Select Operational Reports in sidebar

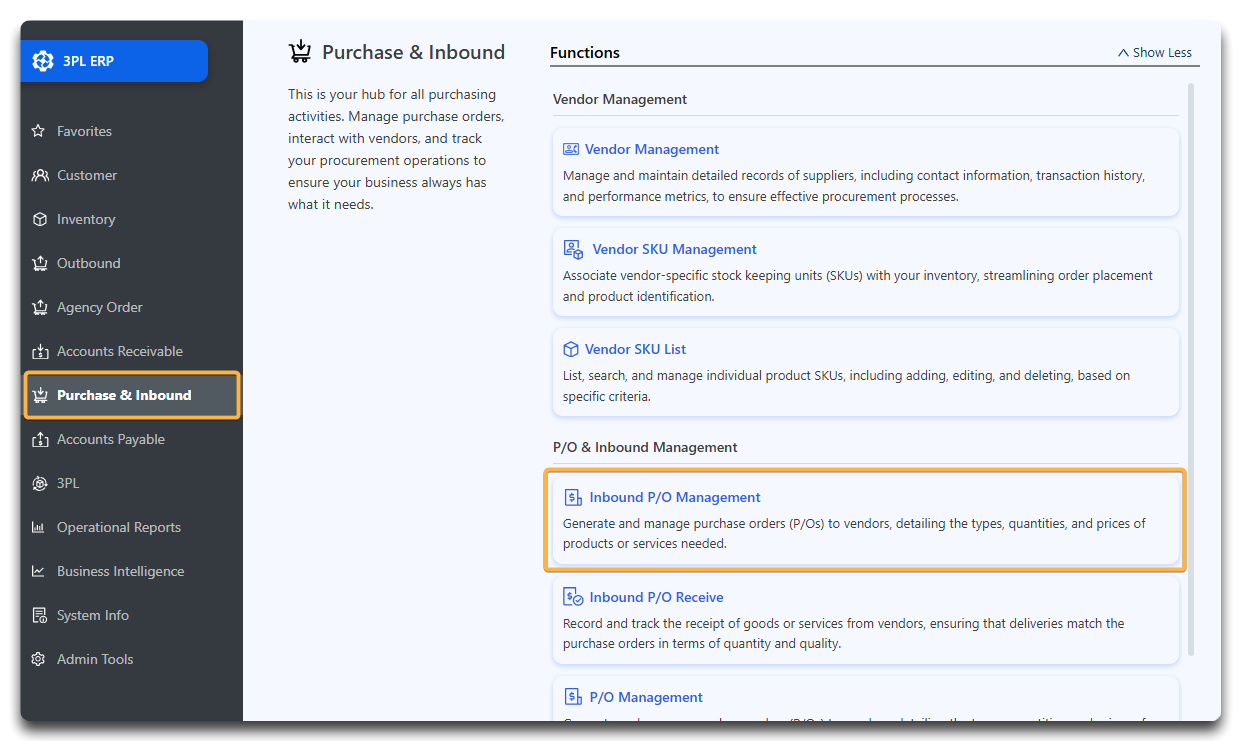[118, 527]
